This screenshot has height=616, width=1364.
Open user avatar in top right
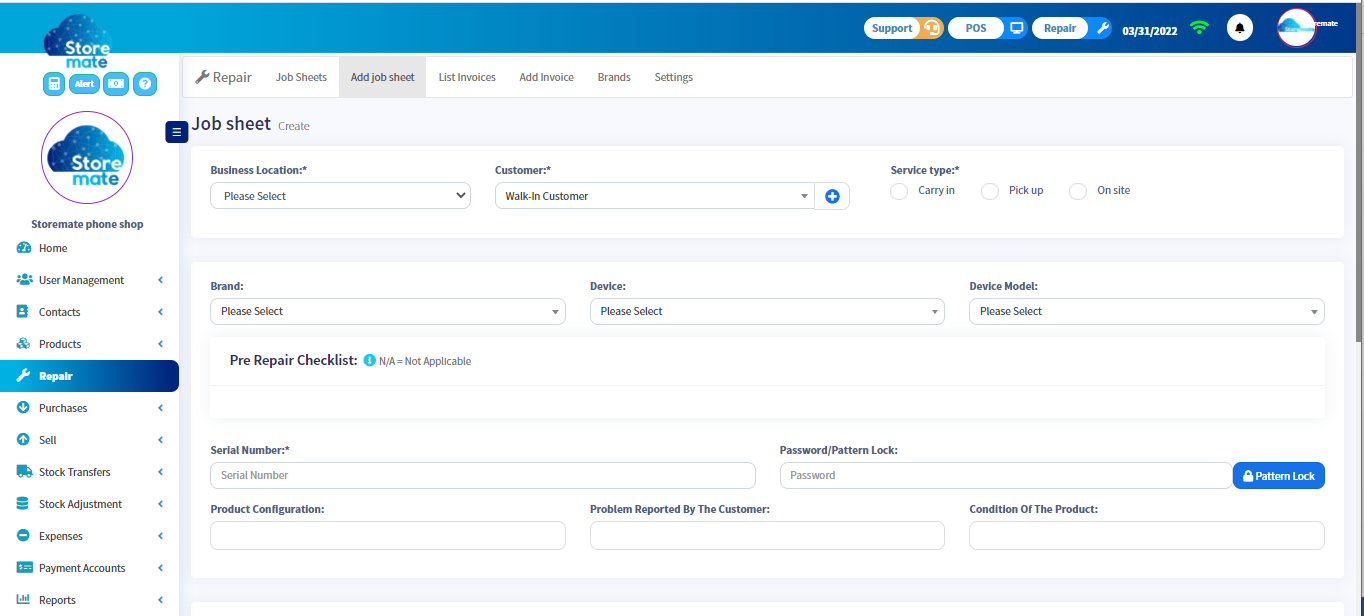click(x=1297, y=28)
